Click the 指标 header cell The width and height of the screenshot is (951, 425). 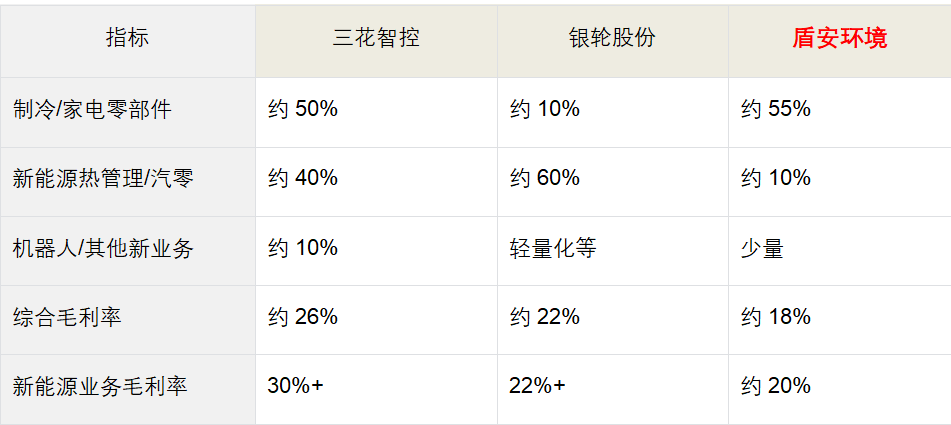tap(127, 39)
